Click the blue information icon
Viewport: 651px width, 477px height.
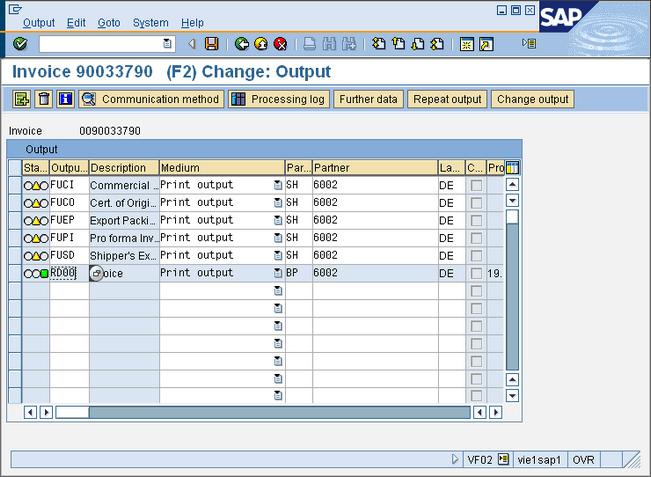tap(65, 99)
